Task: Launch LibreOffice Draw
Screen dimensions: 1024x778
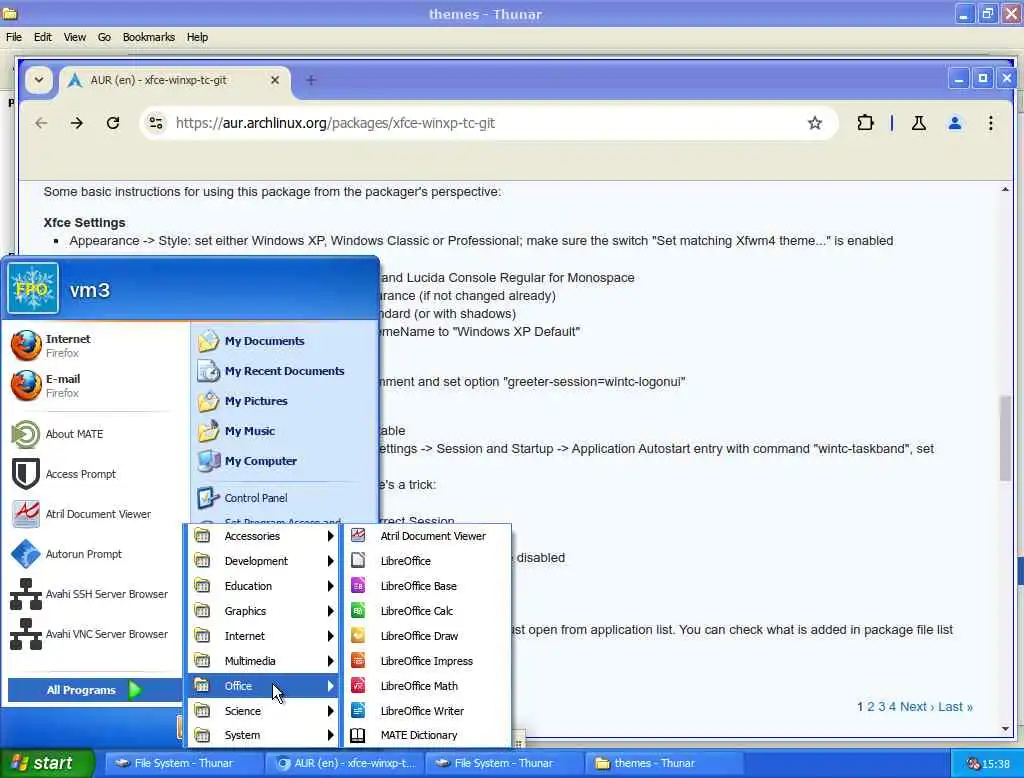Action: (x=427, y=636)
